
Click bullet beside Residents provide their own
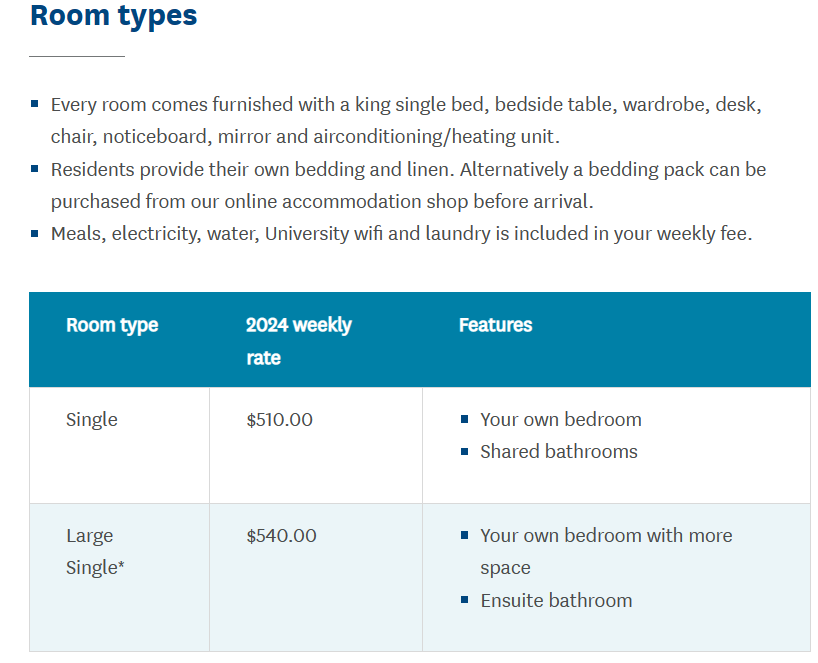[x=34, y=168]
